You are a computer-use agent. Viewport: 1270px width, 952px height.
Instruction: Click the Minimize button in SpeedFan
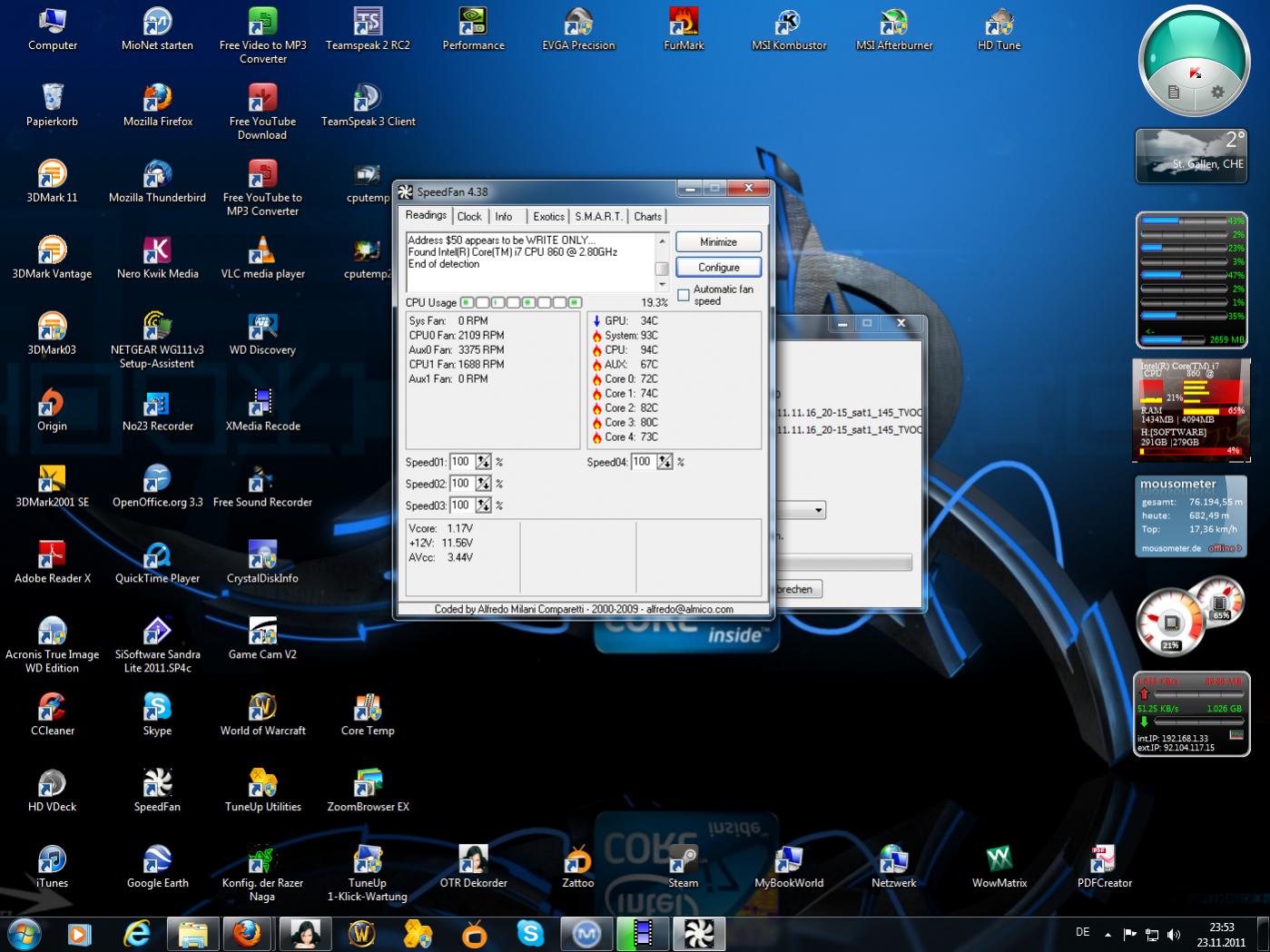click(718, 242)
